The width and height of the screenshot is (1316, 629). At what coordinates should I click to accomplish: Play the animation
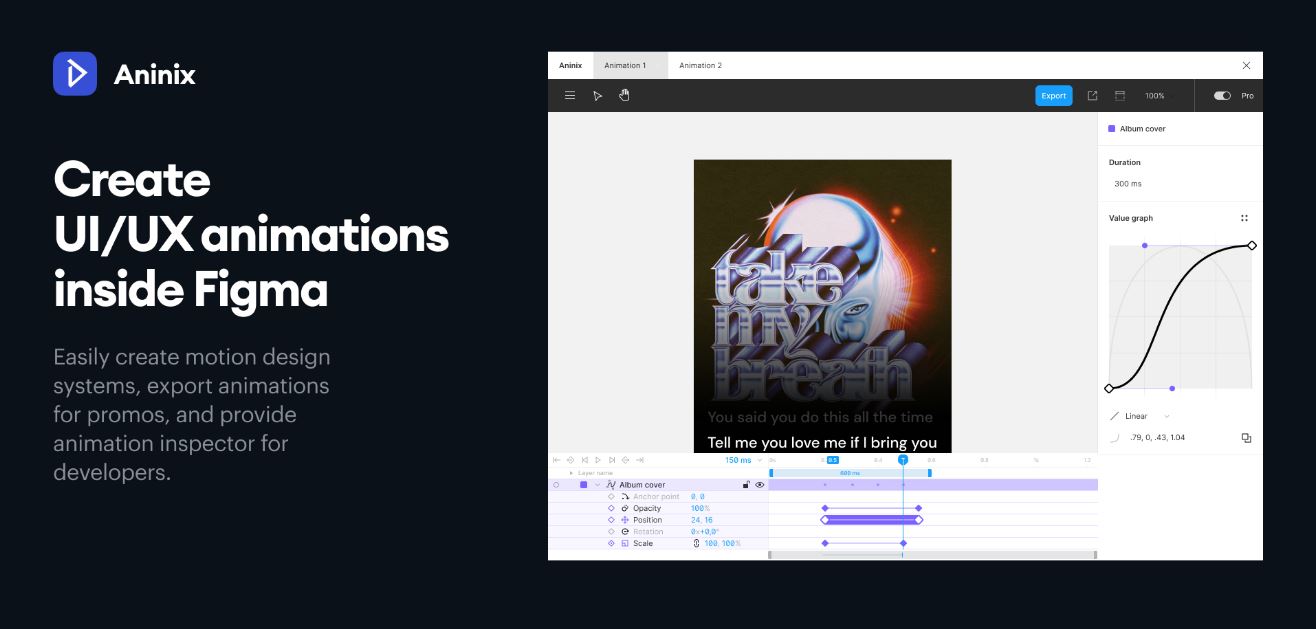[598, 460]
